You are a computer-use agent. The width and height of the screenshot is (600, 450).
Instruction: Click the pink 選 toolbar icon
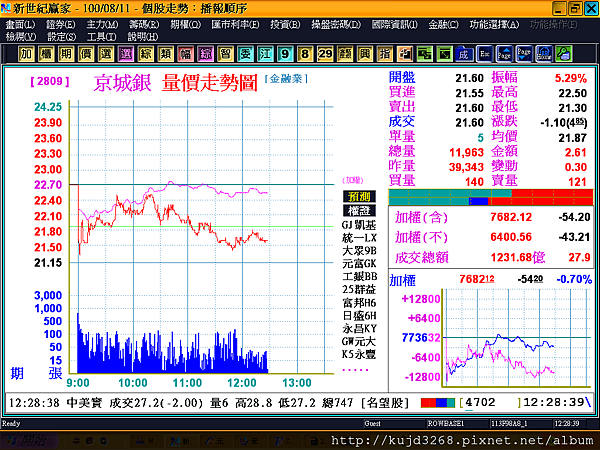(126, 54)
